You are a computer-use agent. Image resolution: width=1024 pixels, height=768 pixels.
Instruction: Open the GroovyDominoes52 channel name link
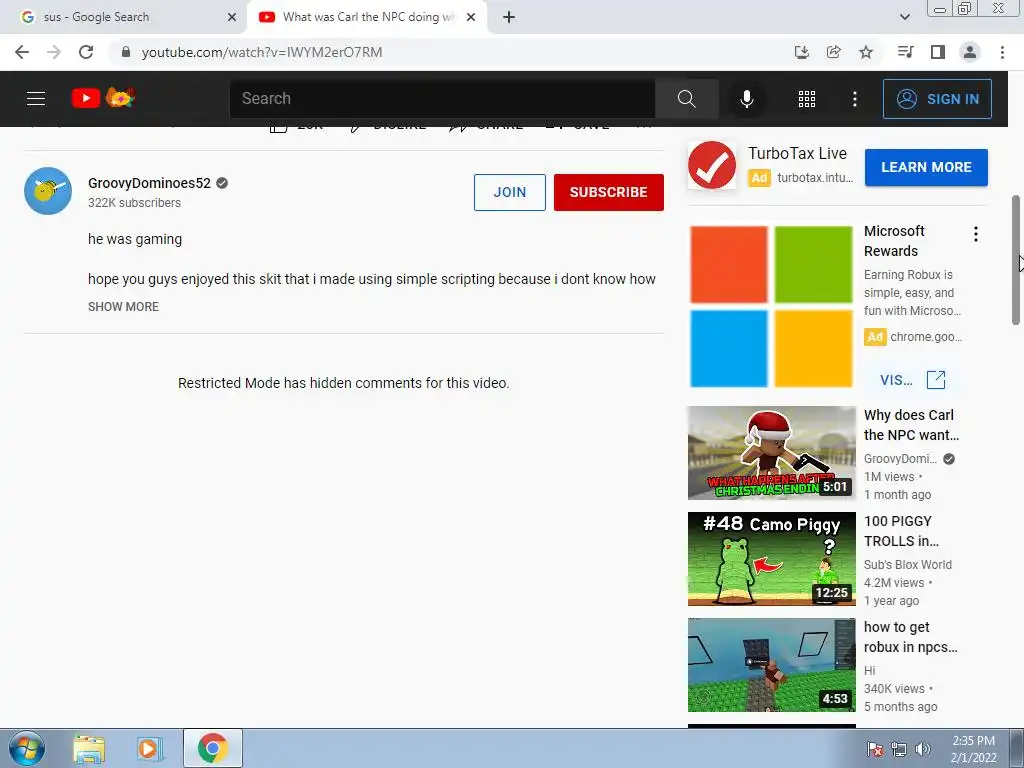click(150, 183)
